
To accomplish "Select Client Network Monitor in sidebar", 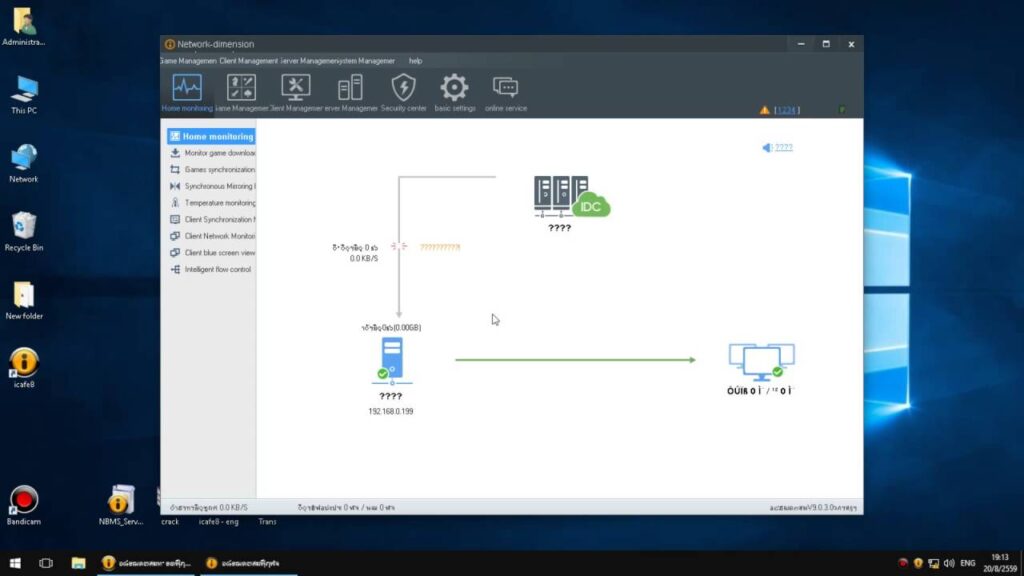I will (x=212, y=236).
